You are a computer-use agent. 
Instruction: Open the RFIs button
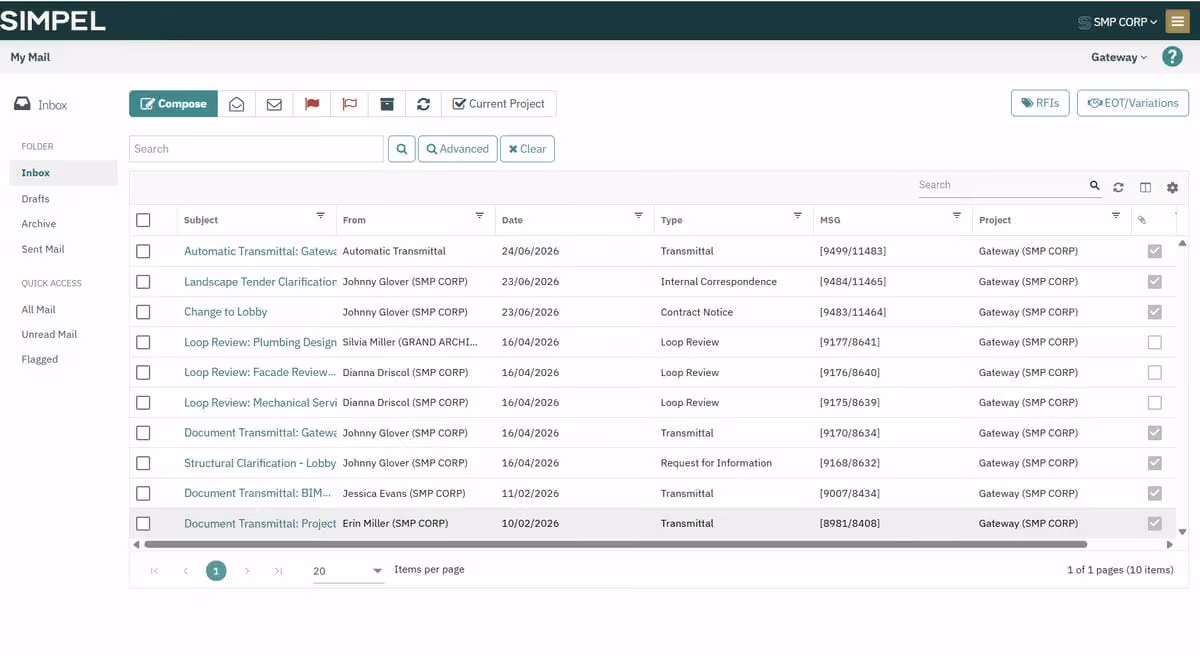coord(1040,103)
